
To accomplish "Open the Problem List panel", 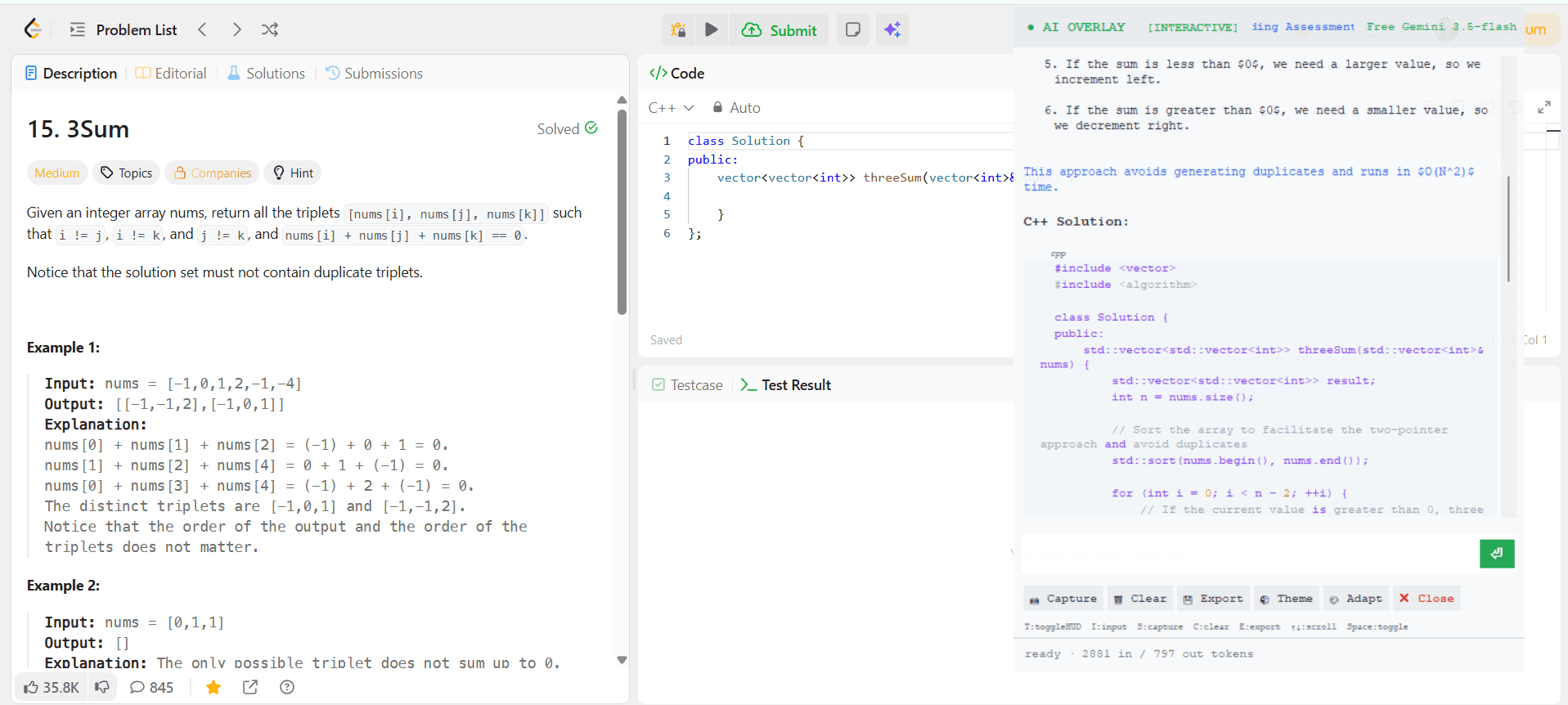I will pyautogui.click(x=124, y=29).
